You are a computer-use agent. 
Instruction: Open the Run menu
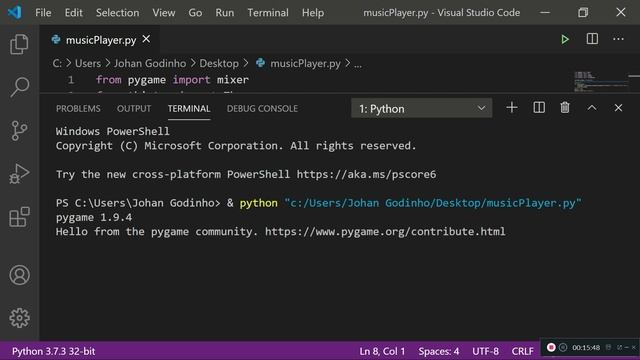pos(225,13)
